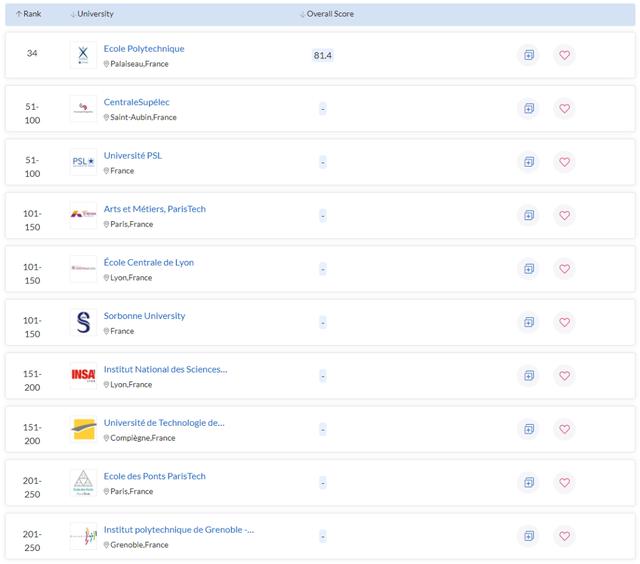Click the INSA Lyon logo

(x=84, y=376)
